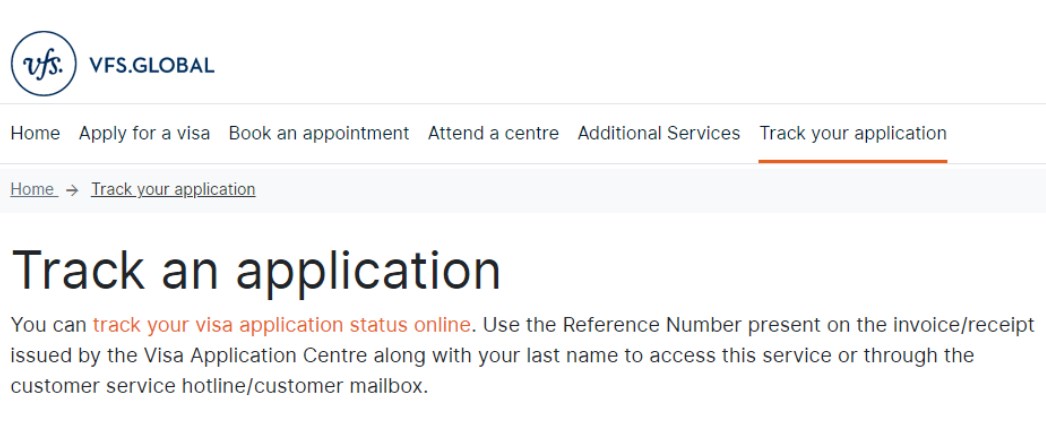Go to Apply for a visa

144,133
